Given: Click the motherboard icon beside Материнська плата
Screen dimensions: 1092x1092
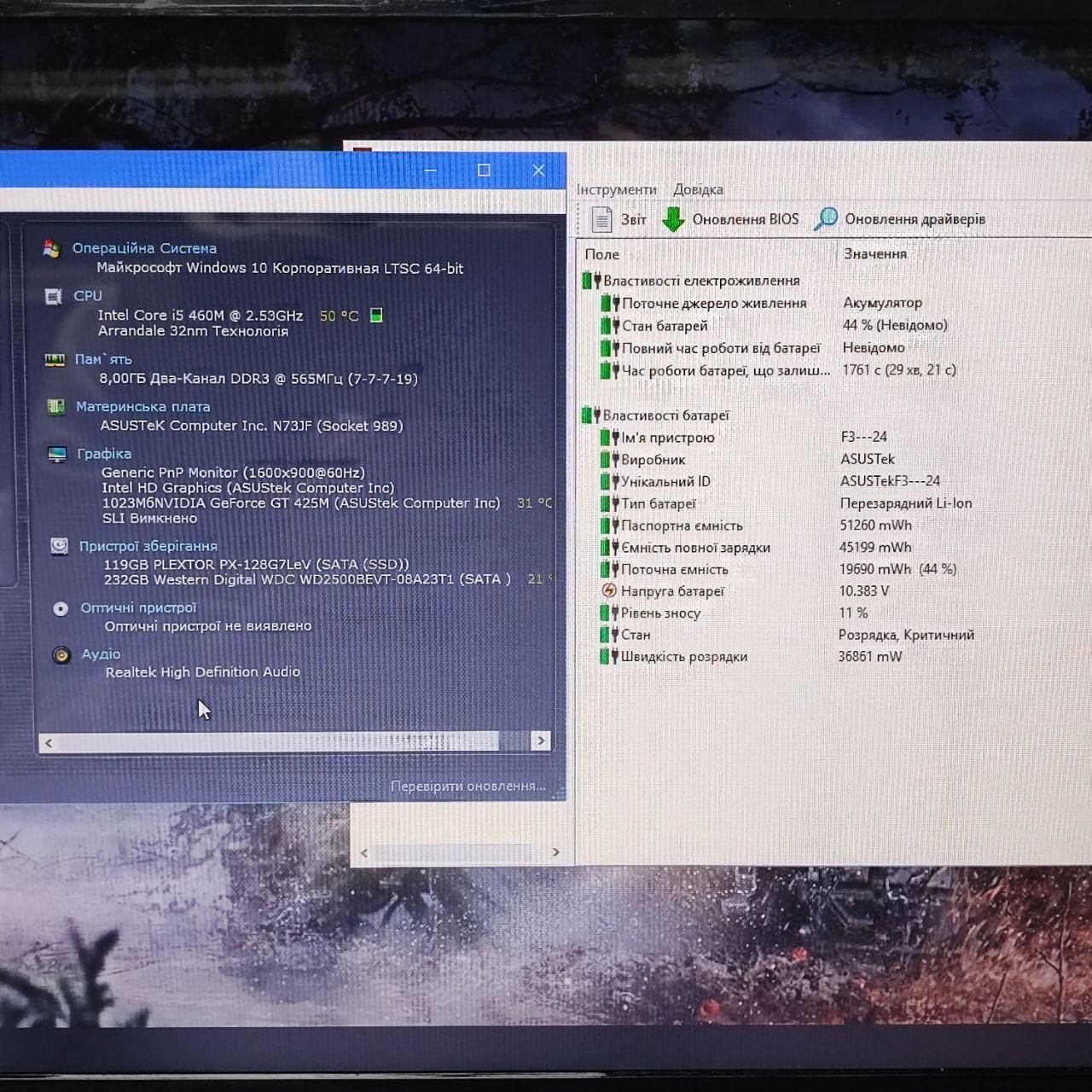Looking at the screenshot, I should pyautogui.click(x=56, y=407).
